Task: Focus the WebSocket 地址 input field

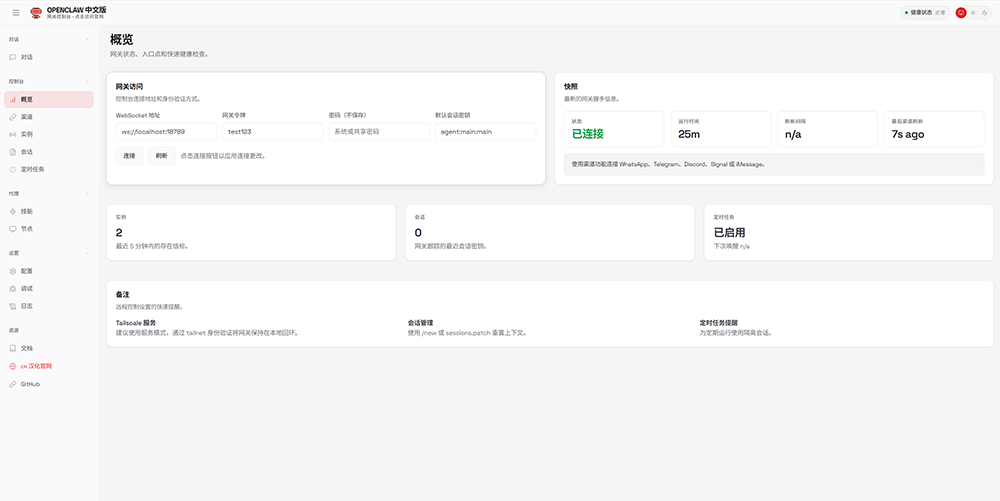Action: pyautogui.click(x=165, y=132)
